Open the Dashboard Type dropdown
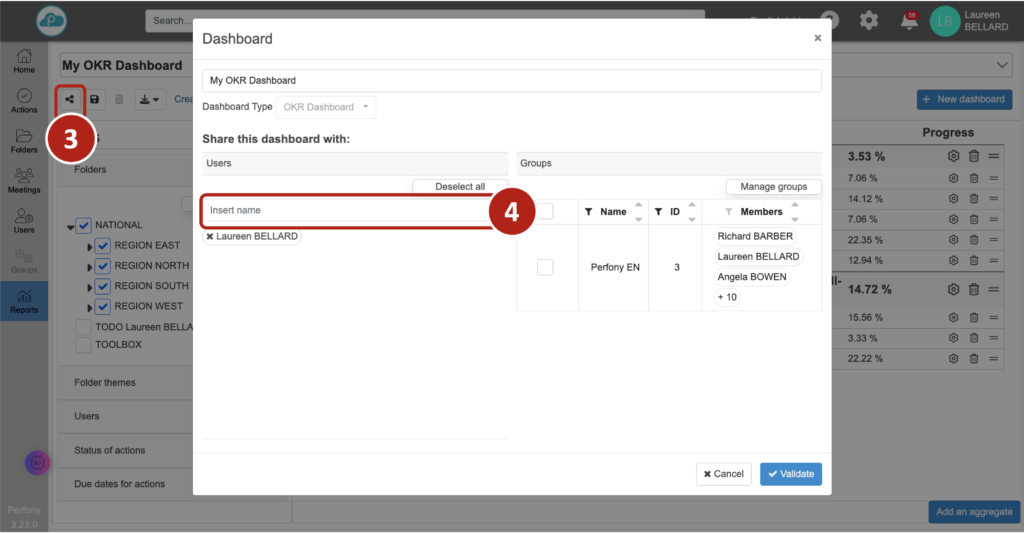 326,107
